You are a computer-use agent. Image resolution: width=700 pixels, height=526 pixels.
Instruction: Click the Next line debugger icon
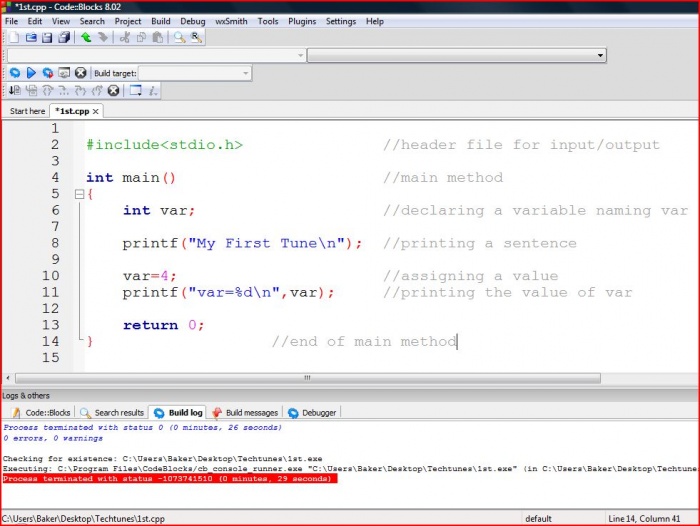[x=48, y=91]
